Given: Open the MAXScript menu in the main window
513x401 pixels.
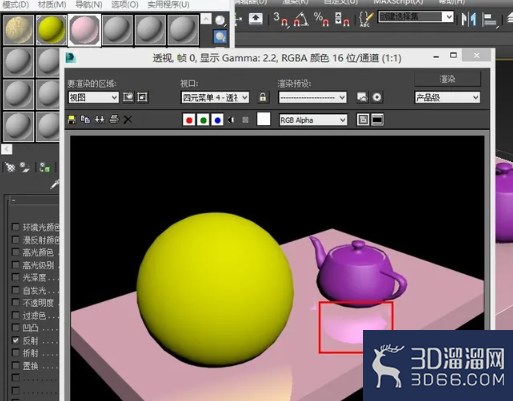Looking at the screenshot, I should coord(398,2).
